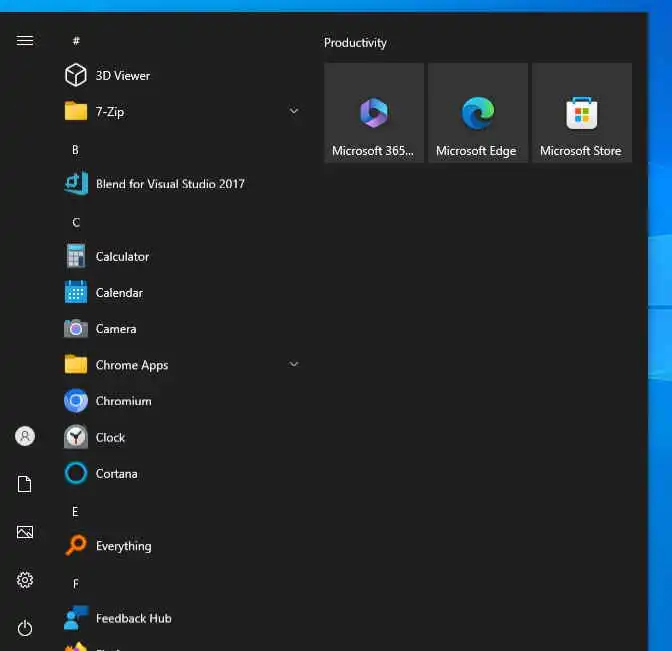Click the Calculator label text
This screenshot has height=651, width=672.
pyautogui.click(x=122, y=257)
